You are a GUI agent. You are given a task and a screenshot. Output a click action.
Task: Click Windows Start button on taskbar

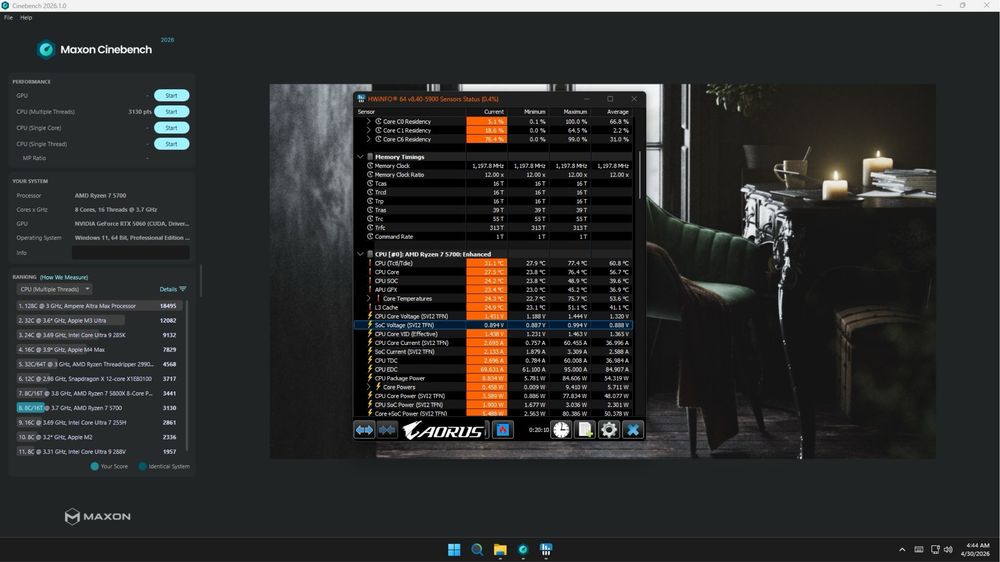454,550
